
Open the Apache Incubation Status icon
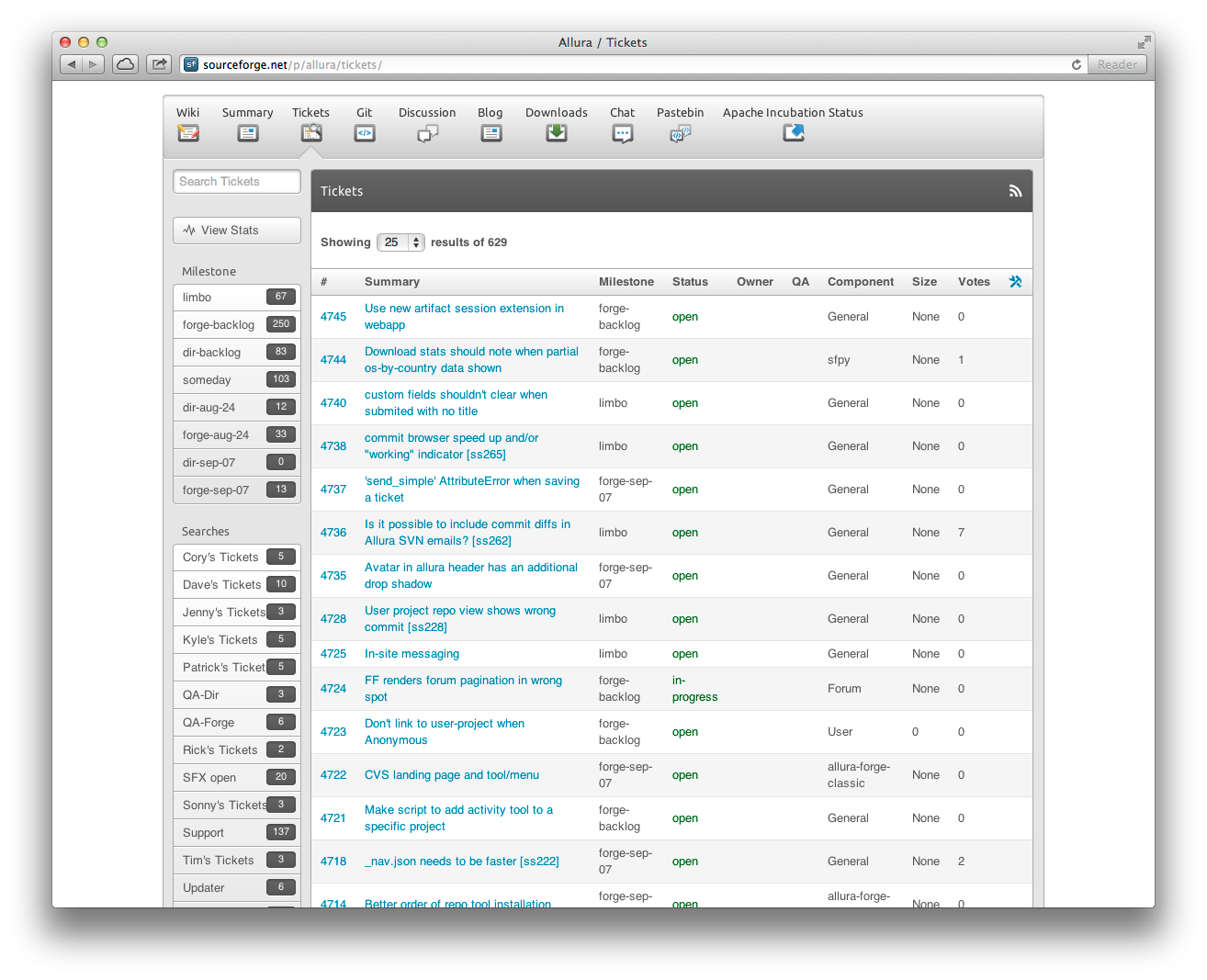[x=794, y=133]
